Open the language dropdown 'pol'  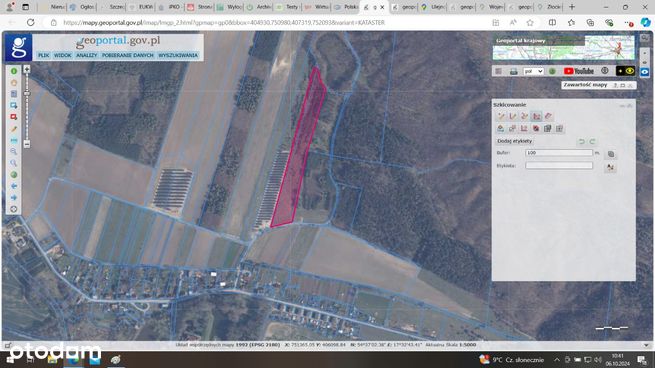click(533, 71)
